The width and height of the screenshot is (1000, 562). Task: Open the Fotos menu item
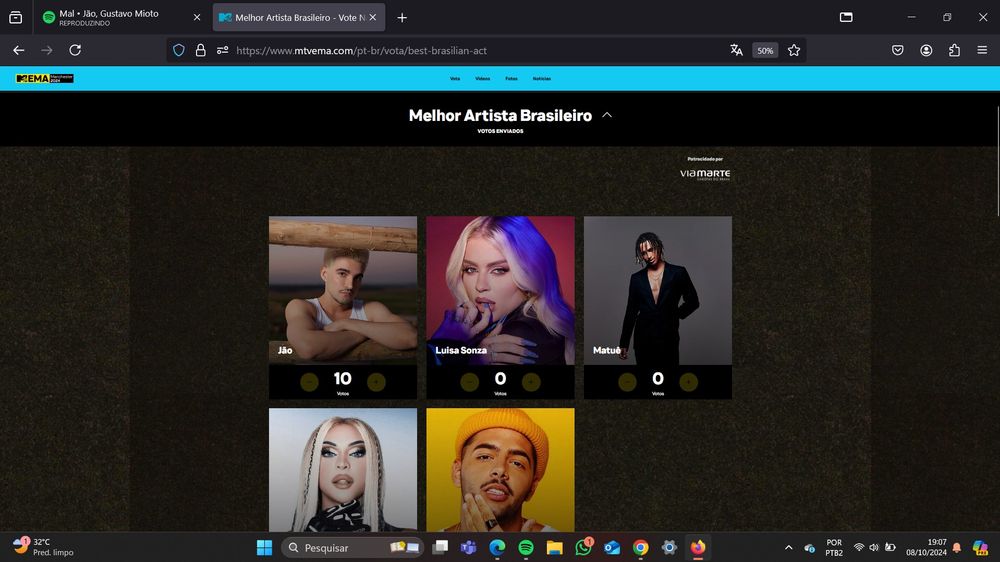pyautogui.click(x=511, y=78)
